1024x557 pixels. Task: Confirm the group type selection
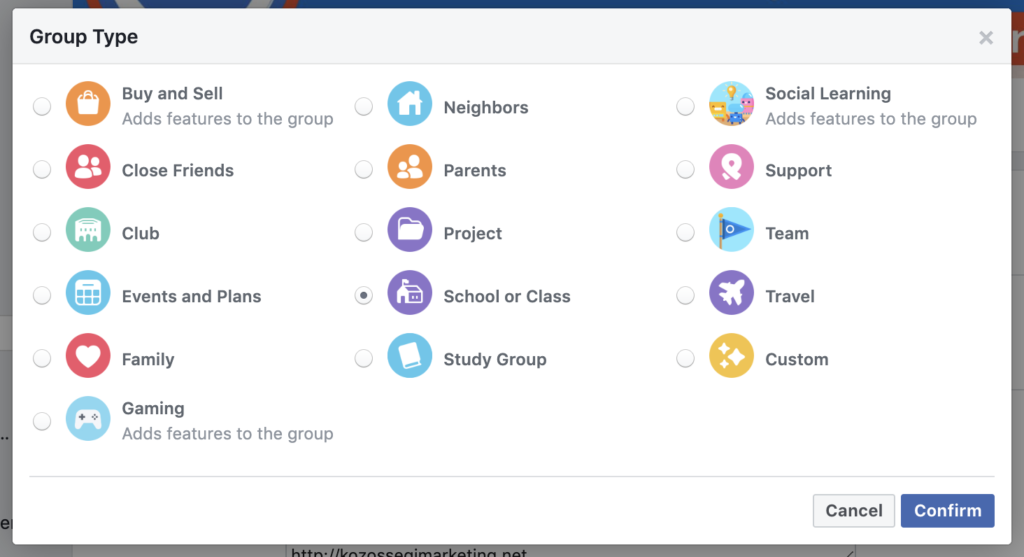[948, 511]
